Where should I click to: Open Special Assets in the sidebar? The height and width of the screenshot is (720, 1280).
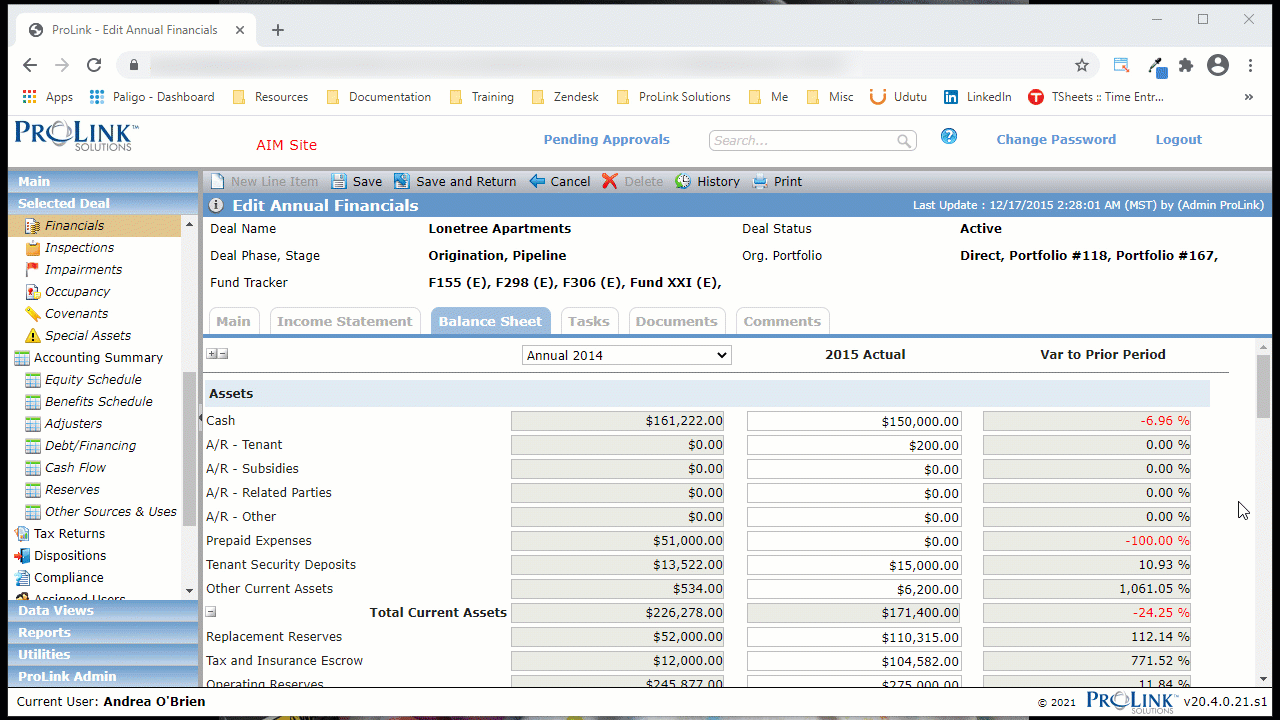88,335
